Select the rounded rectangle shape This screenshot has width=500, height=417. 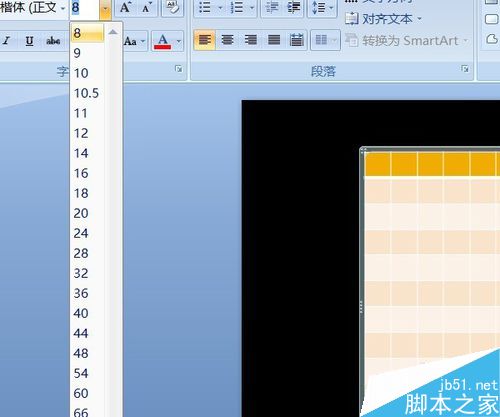(x=491, y=19)
